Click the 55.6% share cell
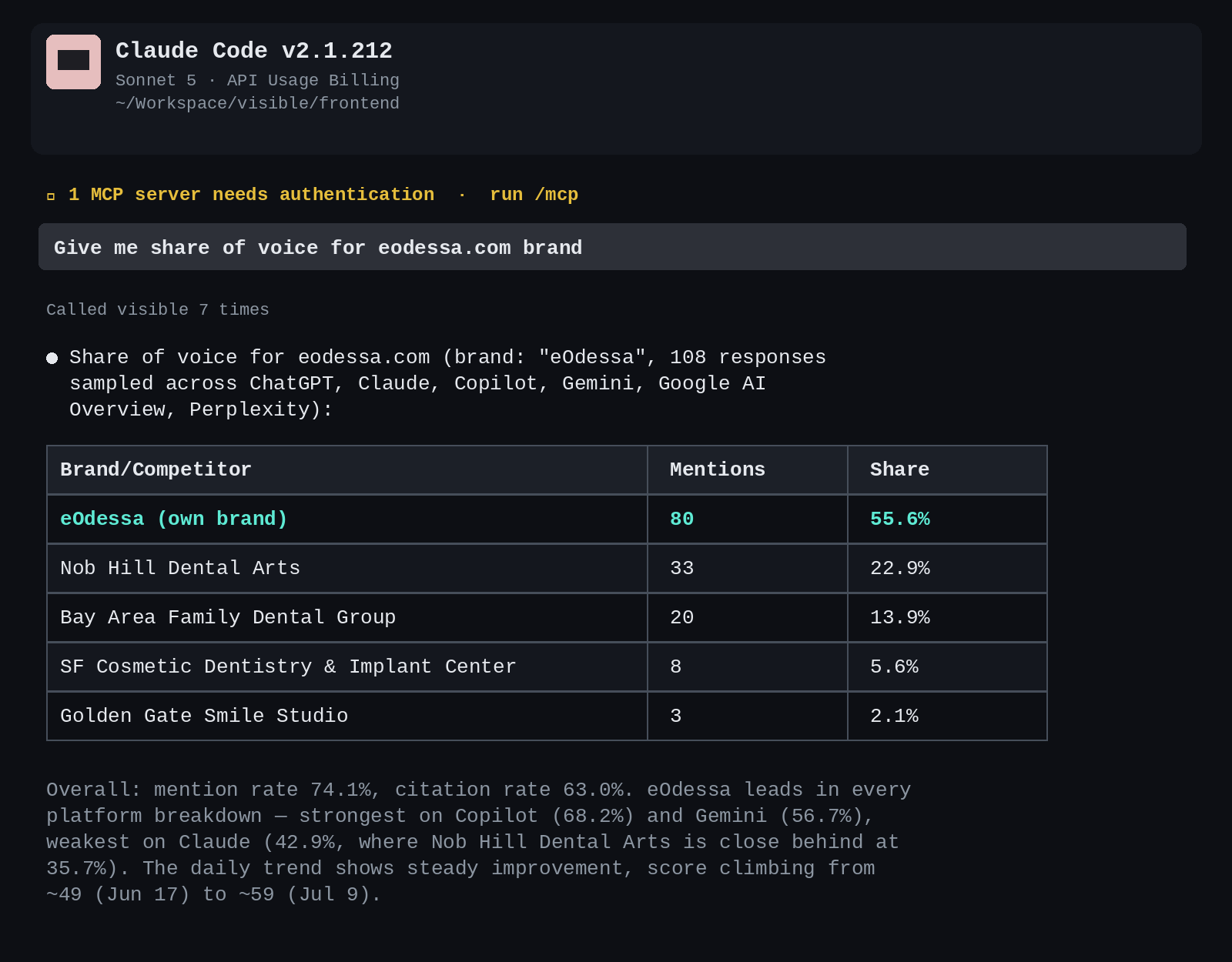This screenshot has height=962, width=1232. pos(947,519)
